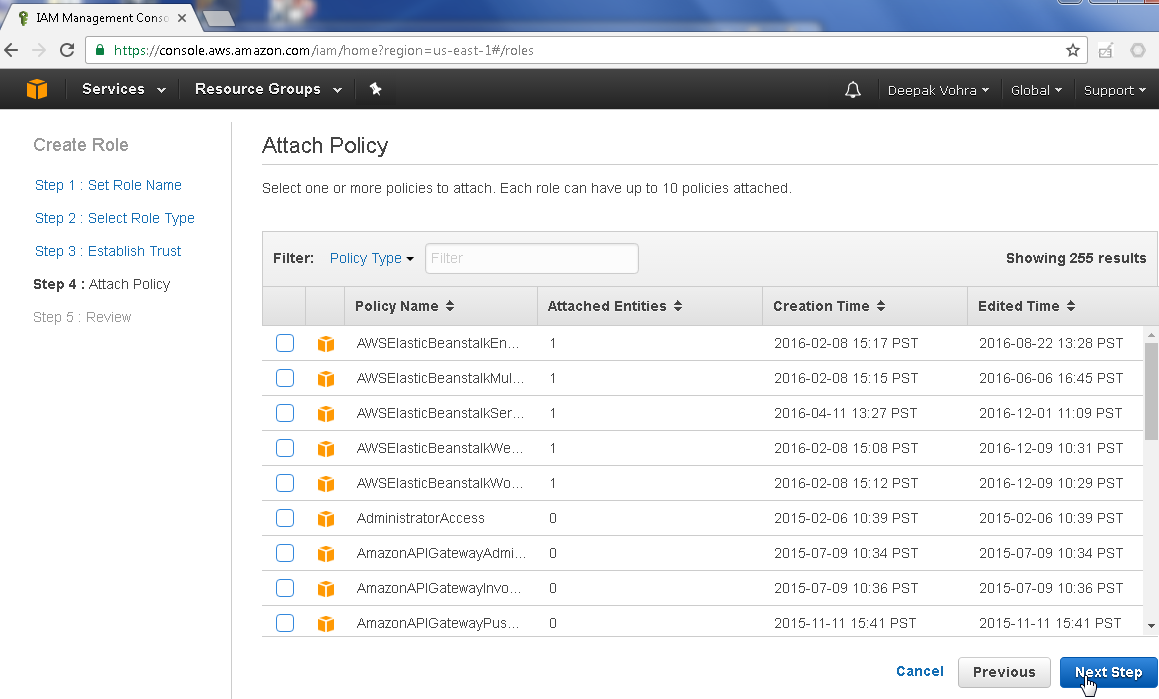The height and width of the screenshot is (699, 1159).
Task: Open the Support menu
Action: pos(1114,90)
